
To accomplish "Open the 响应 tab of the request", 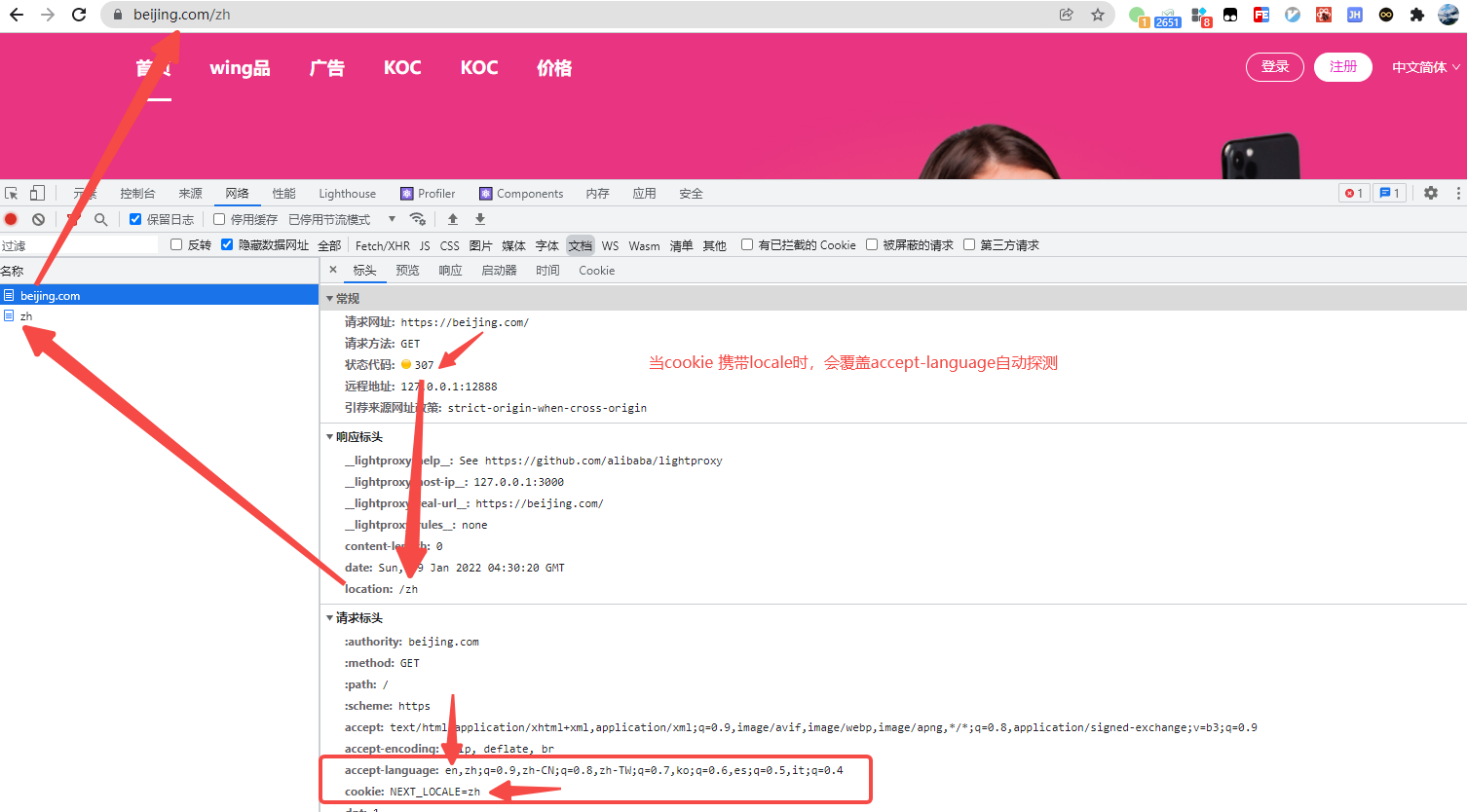I will tap(450, 270).
